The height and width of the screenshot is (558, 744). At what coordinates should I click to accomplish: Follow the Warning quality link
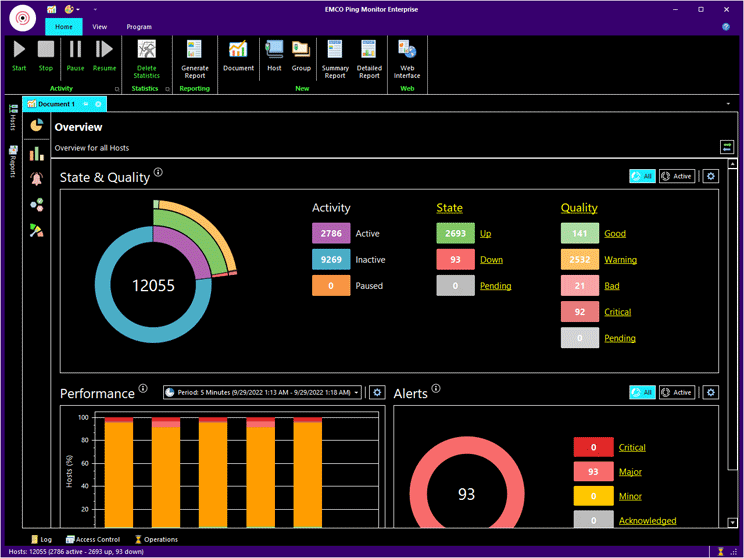[x=620, y=260]
